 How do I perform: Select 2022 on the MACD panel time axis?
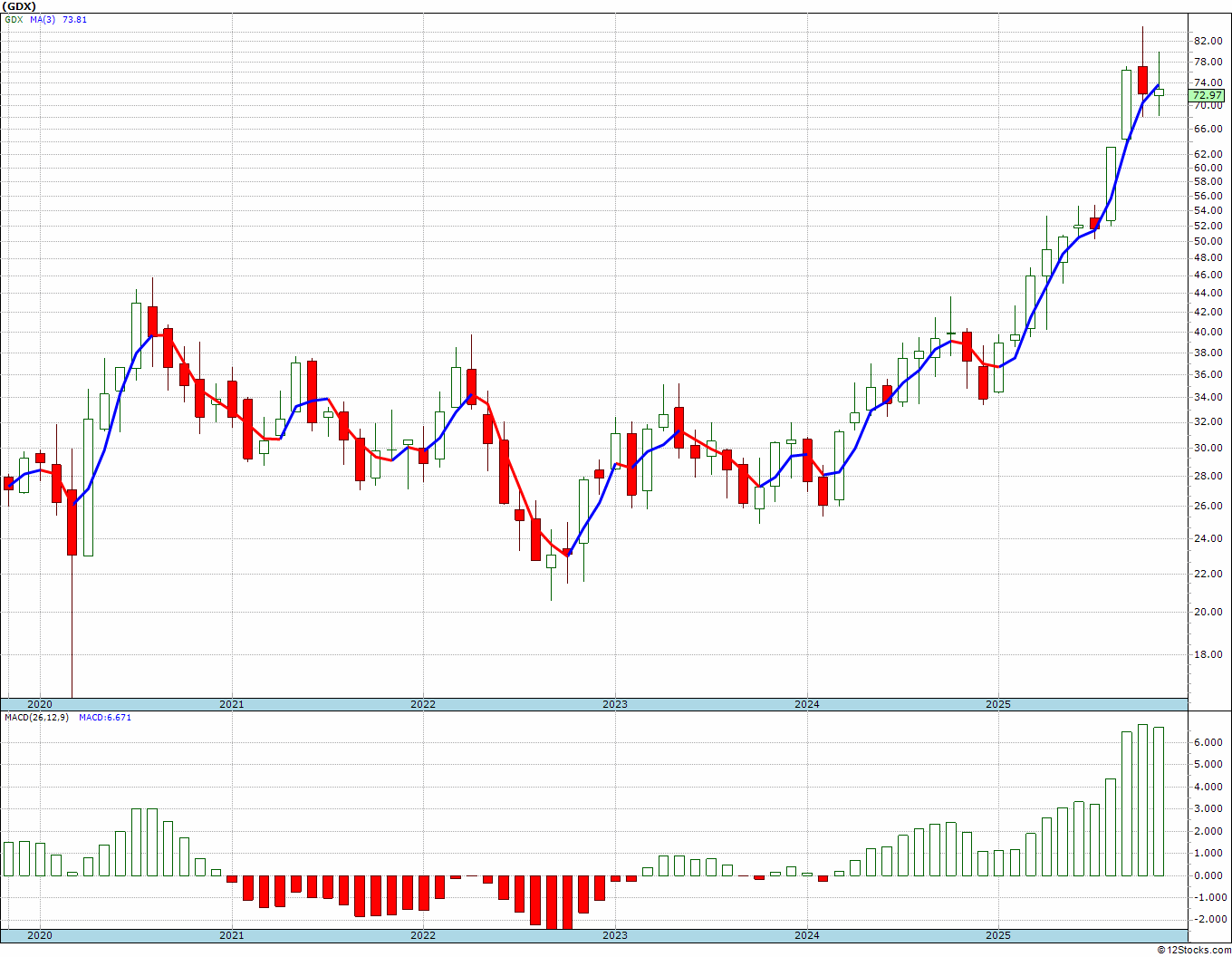coord(423,935)
